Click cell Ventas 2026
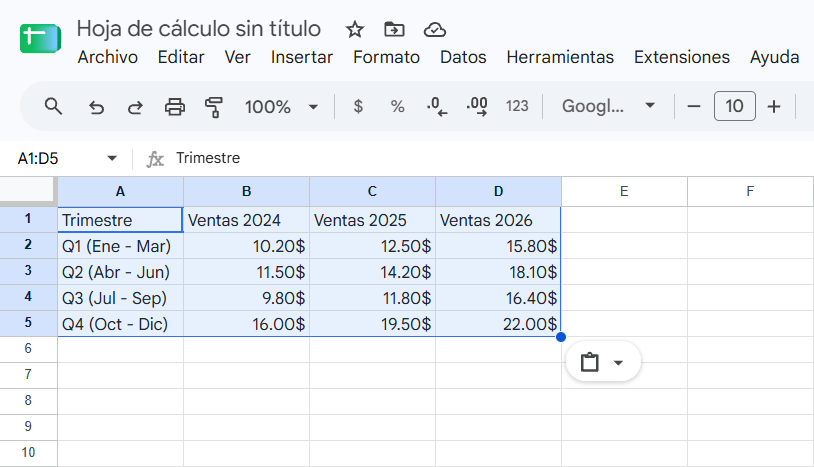 pyautogui.click(x=498, y=219)
